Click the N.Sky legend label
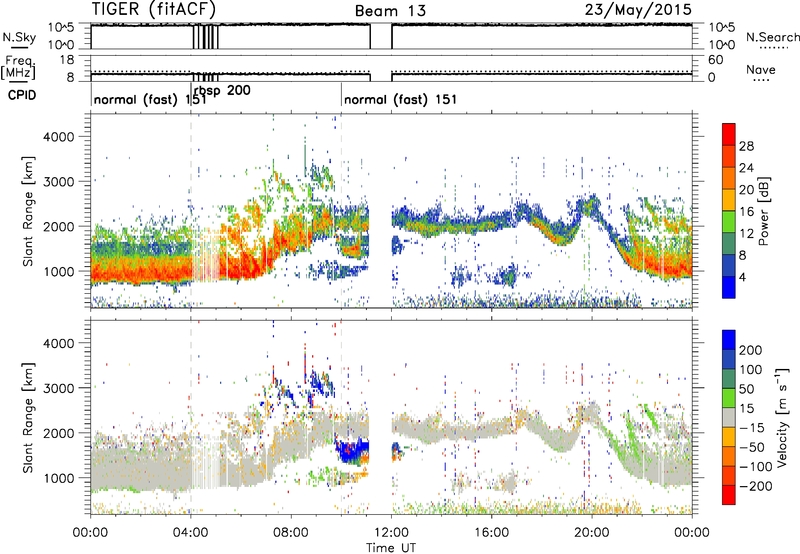 tap(19, 37)
